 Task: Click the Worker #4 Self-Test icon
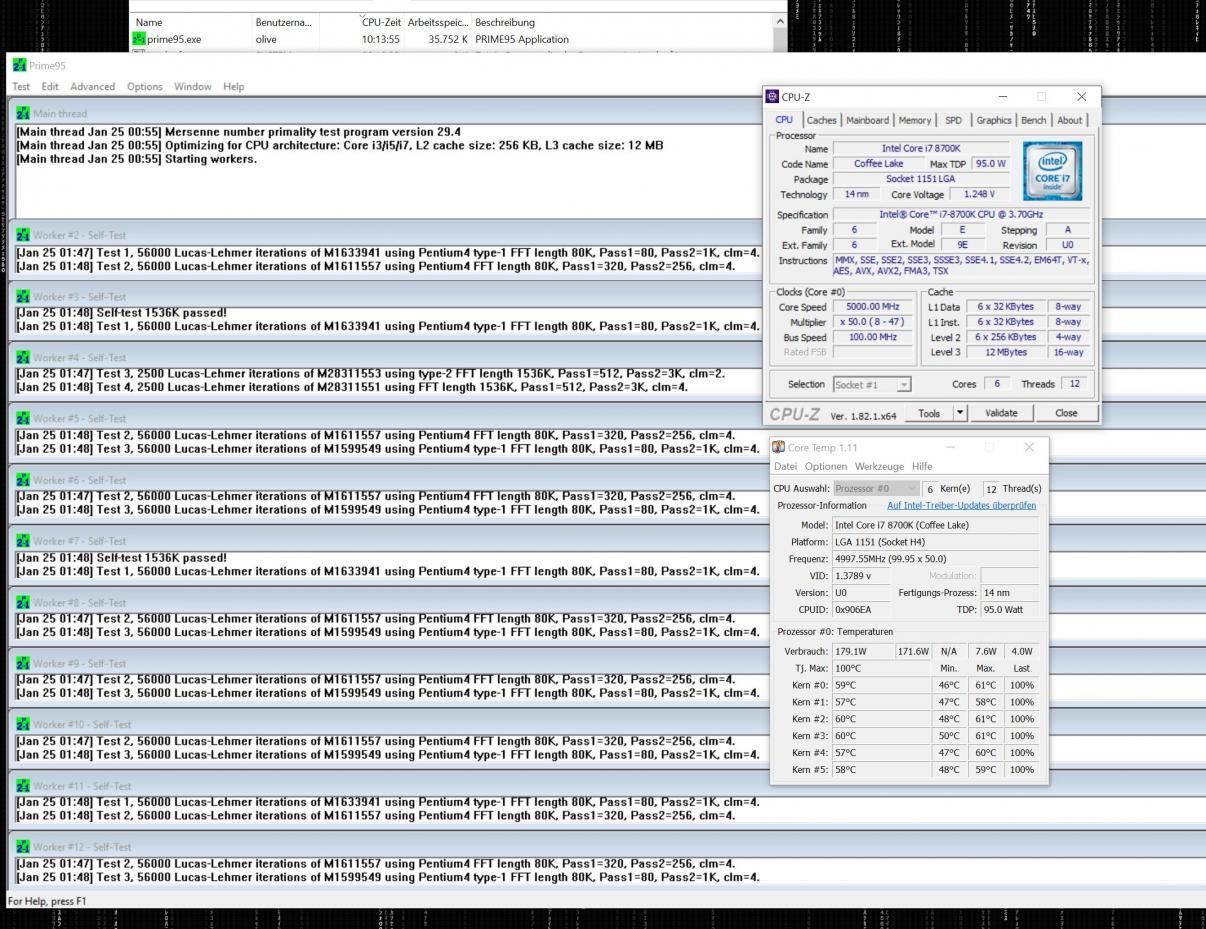coord(23,357)
